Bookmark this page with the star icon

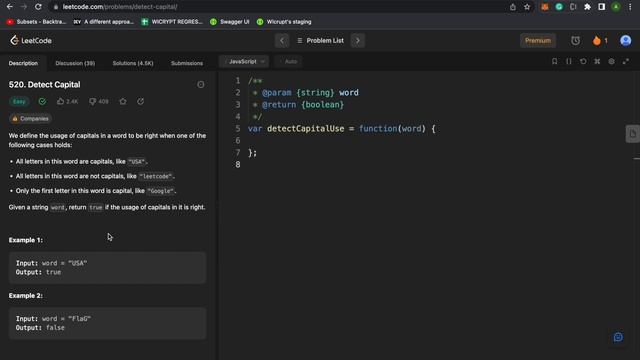point(527,7)
